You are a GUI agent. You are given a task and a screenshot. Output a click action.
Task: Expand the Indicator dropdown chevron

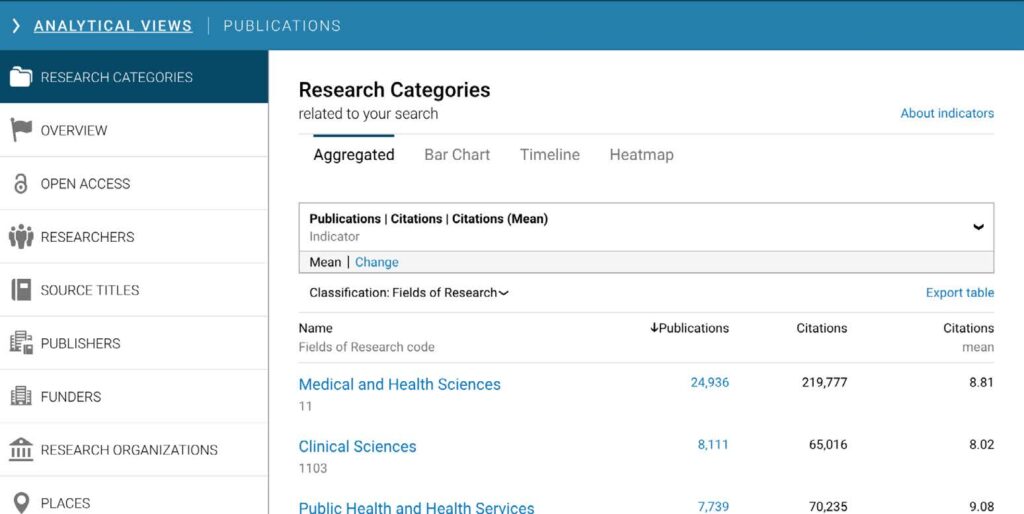(x=978, y=227)
